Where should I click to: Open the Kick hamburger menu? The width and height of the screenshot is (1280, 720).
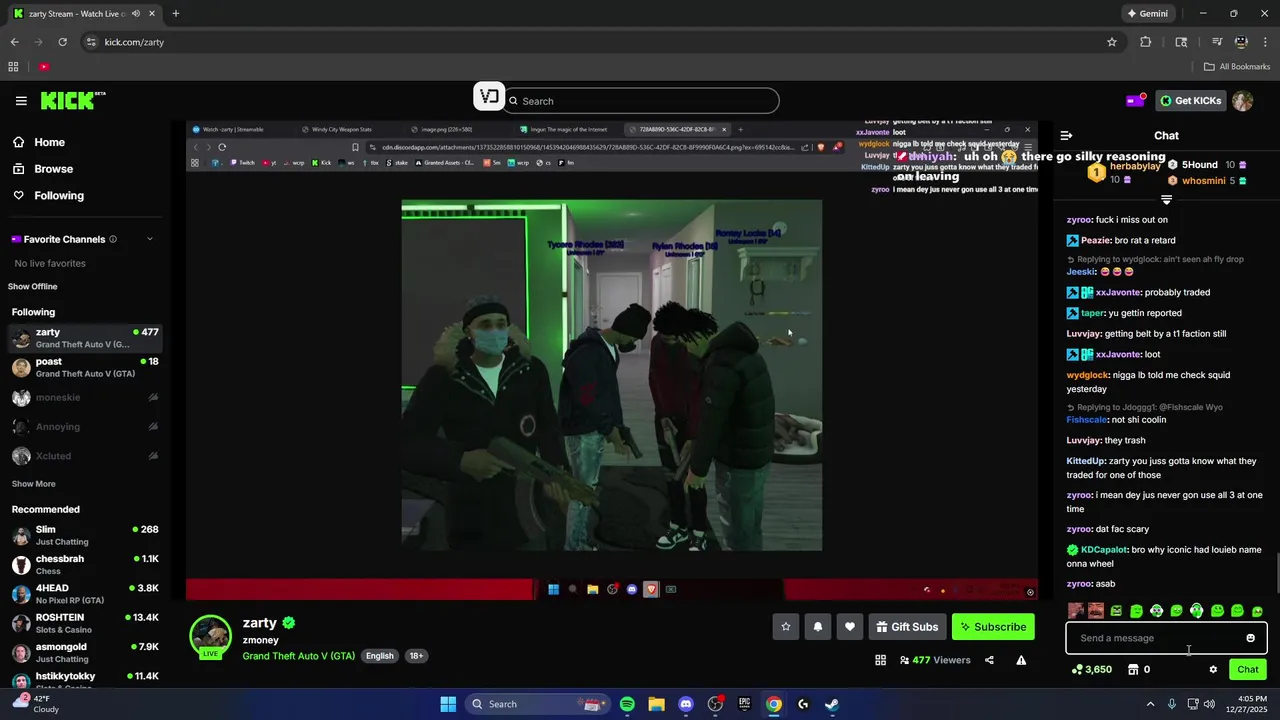tap(21, 101)
